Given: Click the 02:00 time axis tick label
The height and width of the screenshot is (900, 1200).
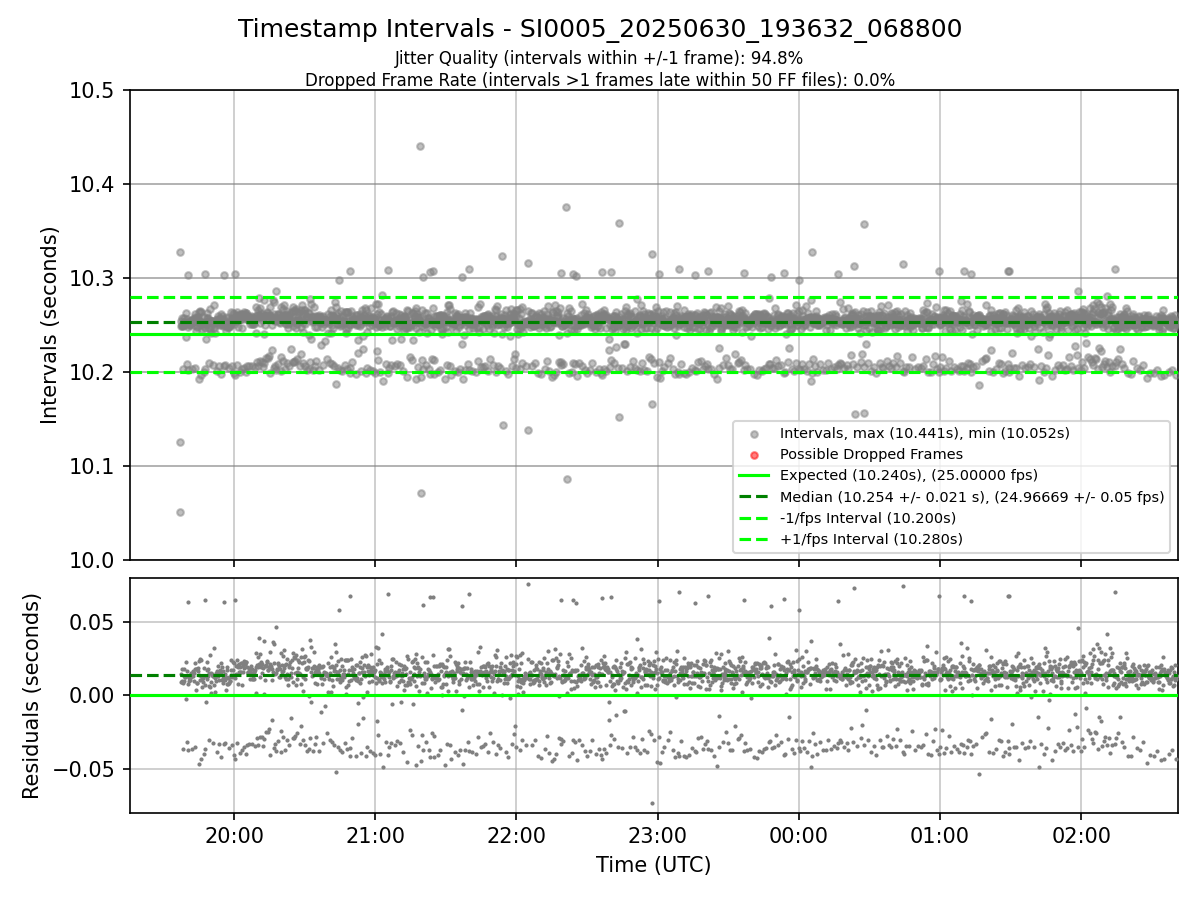Looking at the screenshot, I should (x=1081, y=835).
